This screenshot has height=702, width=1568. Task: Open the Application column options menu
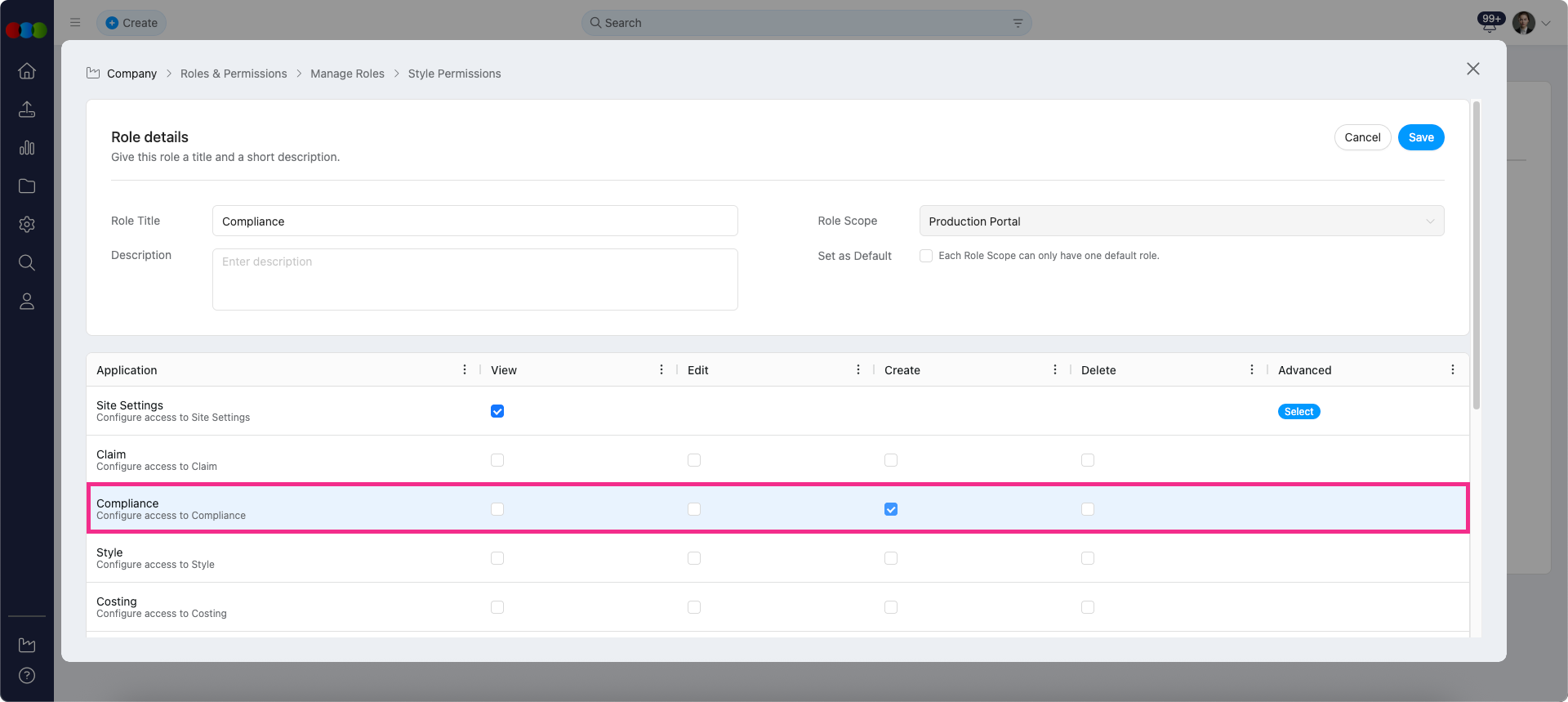pyautogui.click(x=465, y=370)
